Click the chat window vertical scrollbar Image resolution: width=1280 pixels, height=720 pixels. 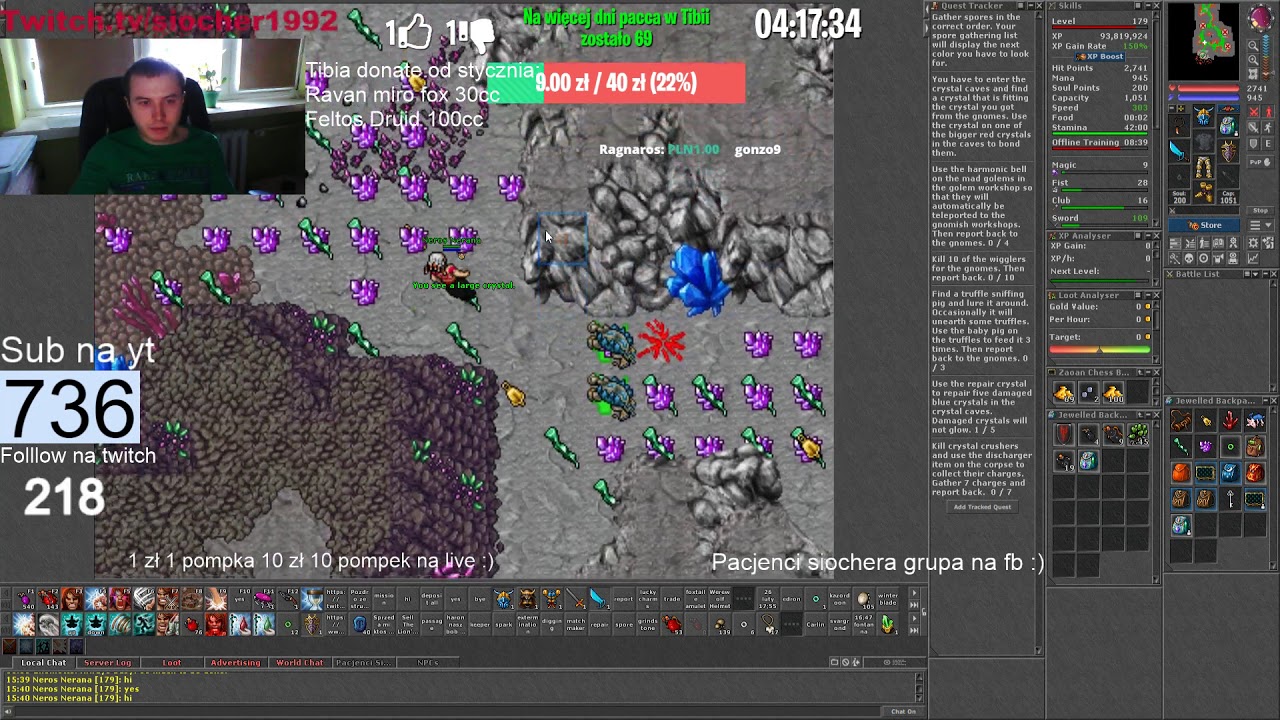920,687
